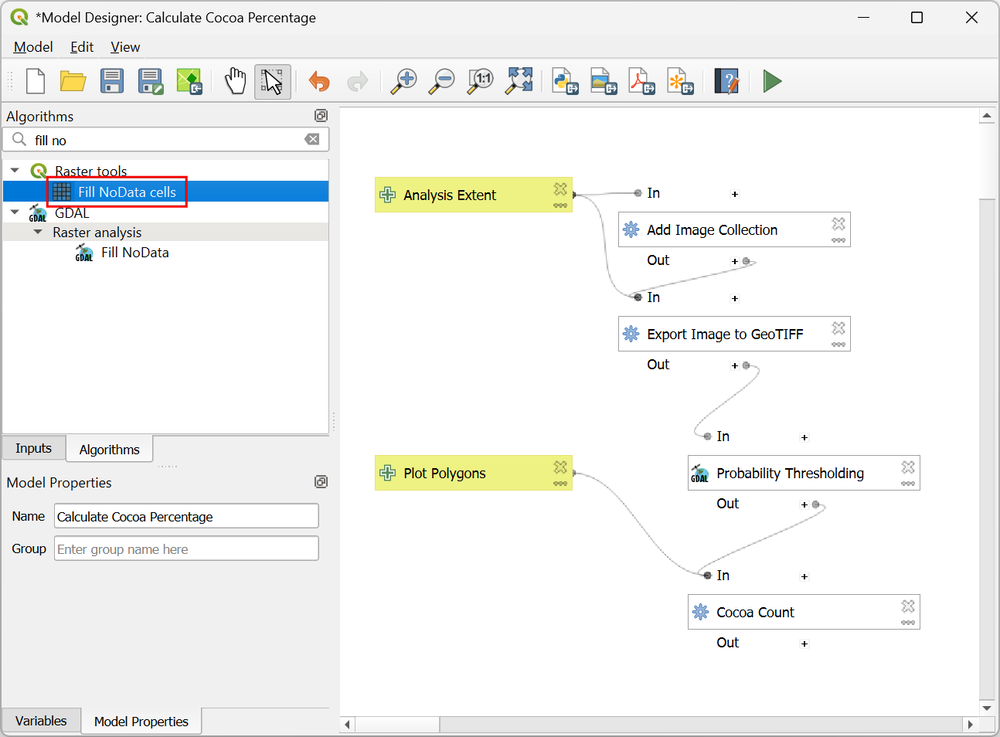Export the model as PDF

tap(642, 82)
